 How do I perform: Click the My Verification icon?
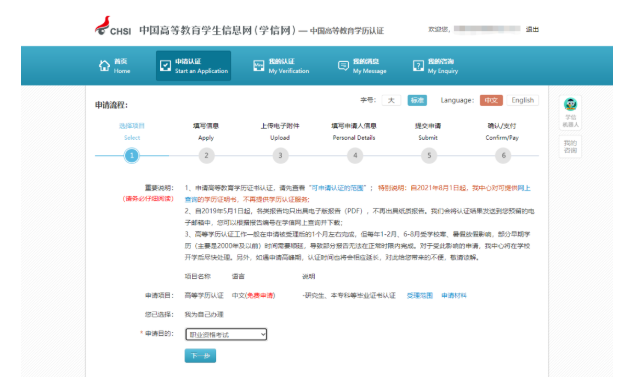[258, 66]
